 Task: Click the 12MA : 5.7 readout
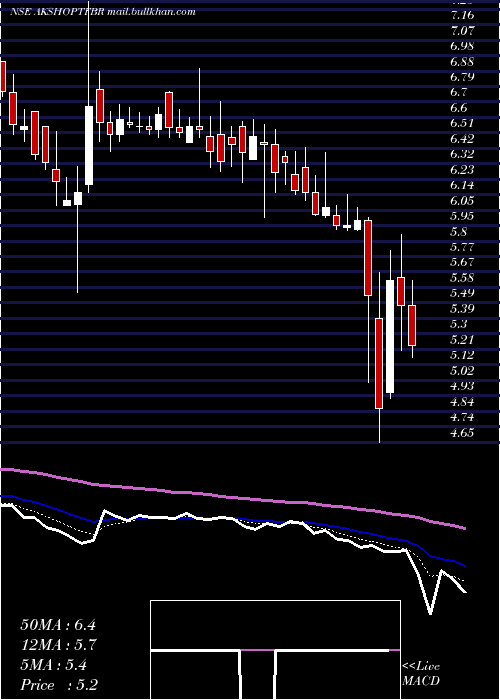pos(59,645)
